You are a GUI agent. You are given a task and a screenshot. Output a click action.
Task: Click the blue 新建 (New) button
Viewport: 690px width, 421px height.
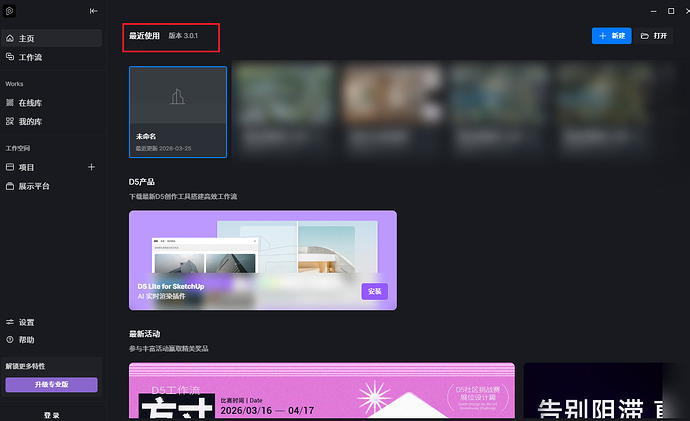pyautogui.click(x=611, y=36)
